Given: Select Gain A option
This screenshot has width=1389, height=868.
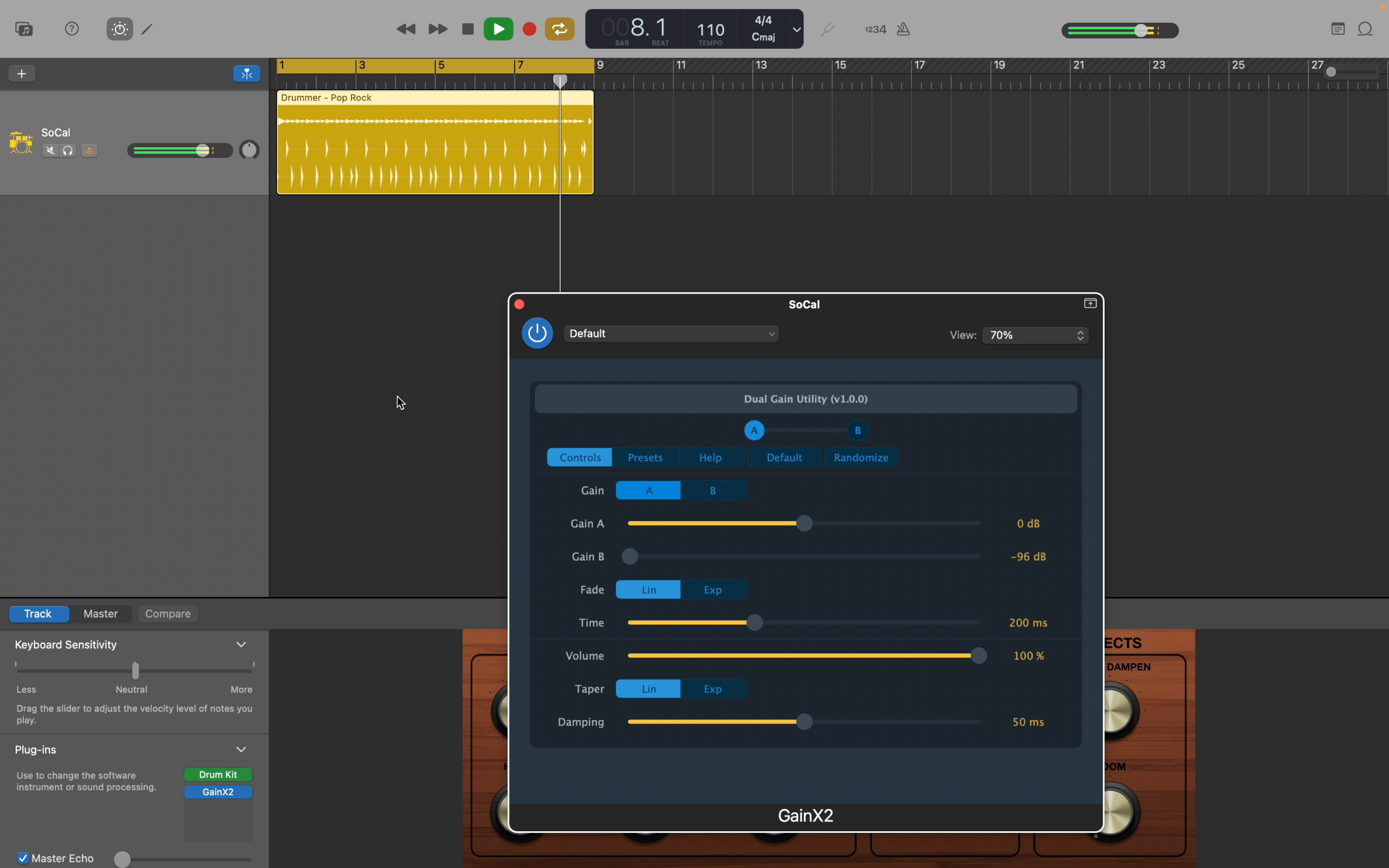Looking at the screenshot, I should coord(648,491).
